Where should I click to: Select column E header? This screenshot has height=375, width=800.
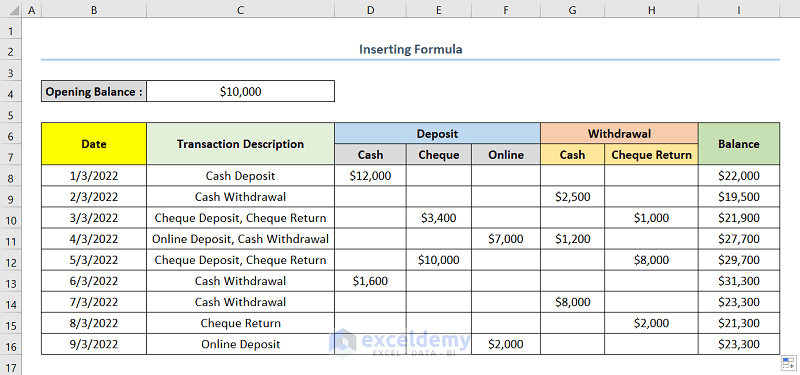(x=439, y=9)
